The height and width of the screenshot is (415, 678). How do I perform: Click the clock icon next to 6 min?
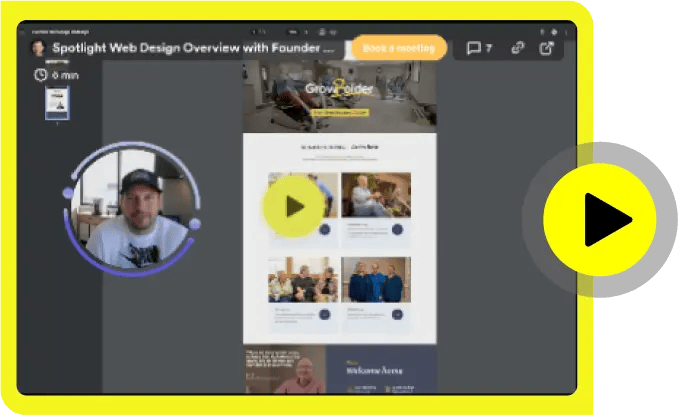pyautogui.click(x=40, y=75)
